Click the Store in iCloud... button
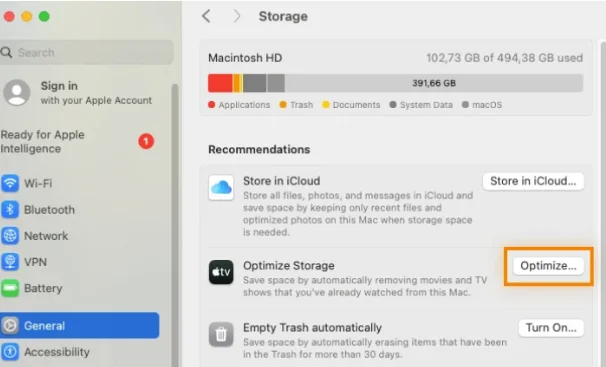 point(533,181)
